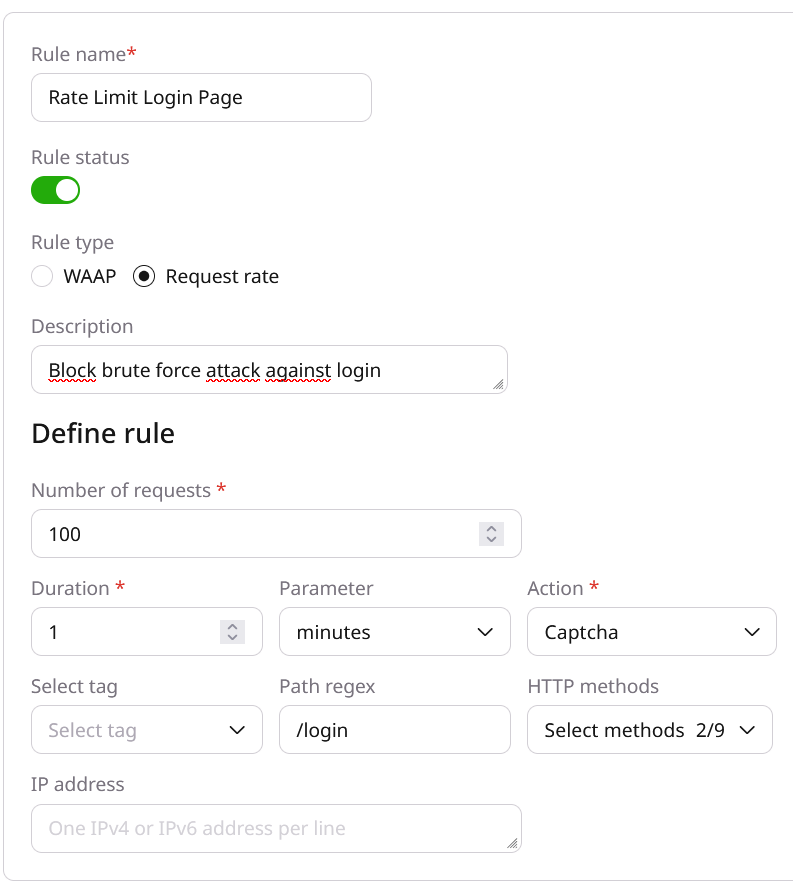Click the chevron icon in Select tag field

238,730
